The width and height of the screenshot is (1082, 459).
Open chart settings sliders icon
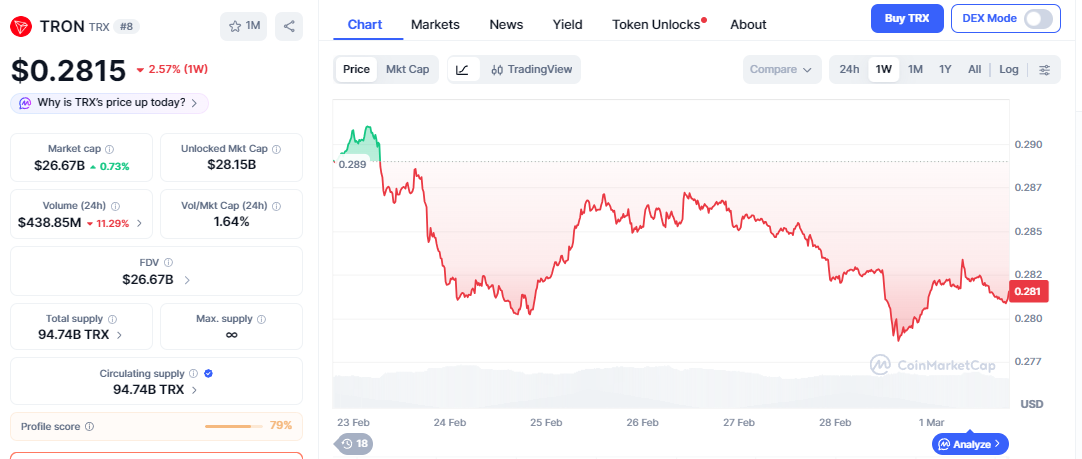[1044, 69]
